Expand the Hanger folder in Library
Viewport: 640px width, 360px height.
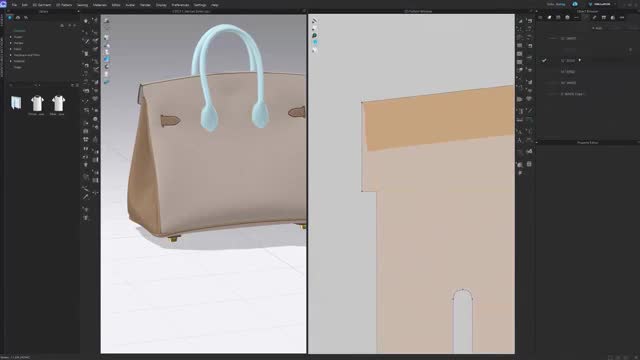click(x=11, y=43)
